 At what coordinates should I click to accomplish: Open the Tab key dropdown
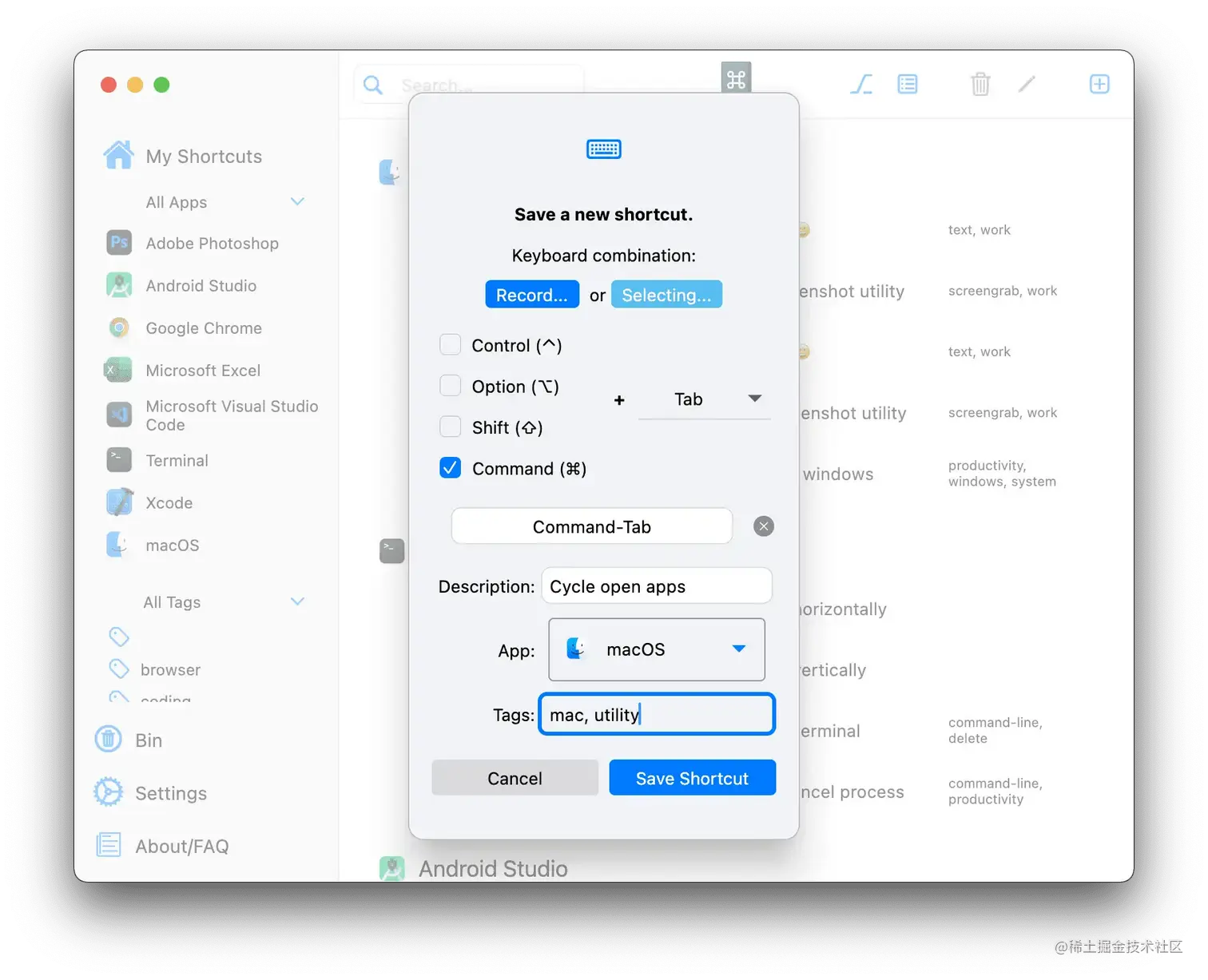tap(705, 399)
